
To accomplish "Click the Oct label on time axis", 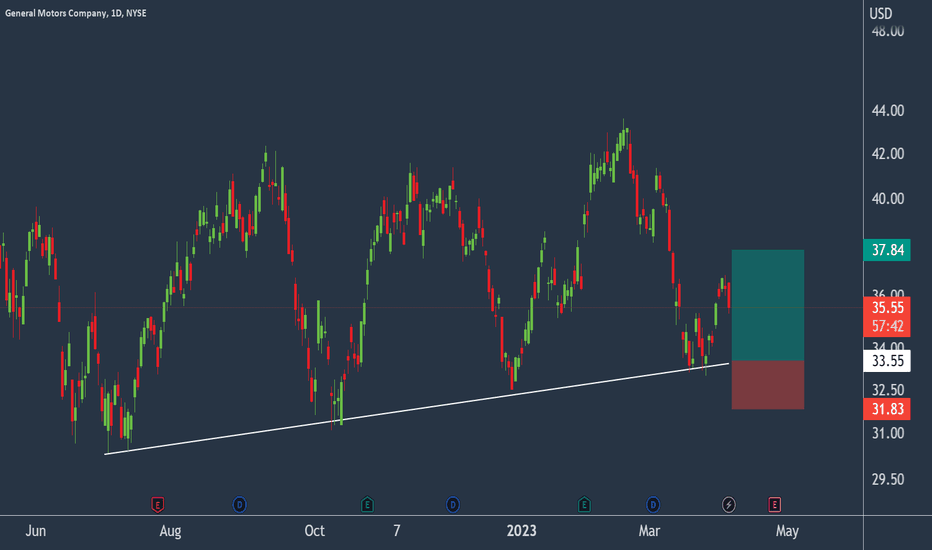I will (x=314, y=531).
